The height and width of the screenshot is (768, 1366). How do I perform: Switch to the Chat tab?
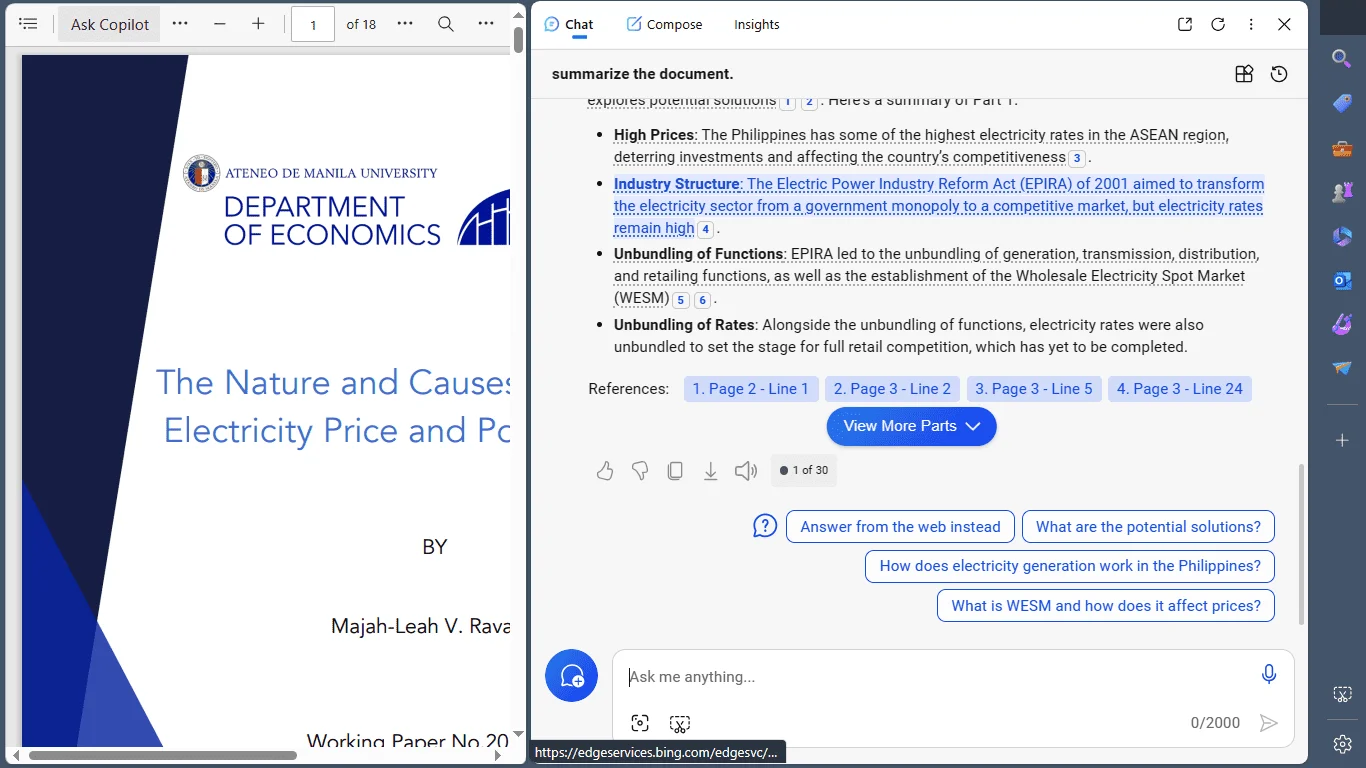tap(569, 24)
